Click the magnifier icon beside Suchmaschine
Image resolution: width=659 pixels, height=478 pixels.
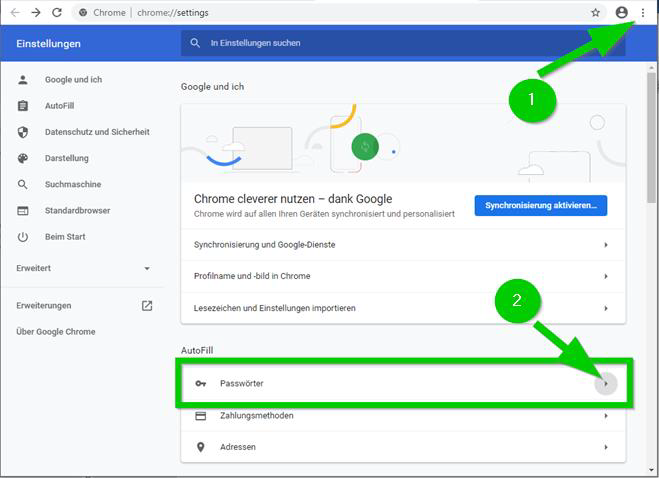click(23, 184)
